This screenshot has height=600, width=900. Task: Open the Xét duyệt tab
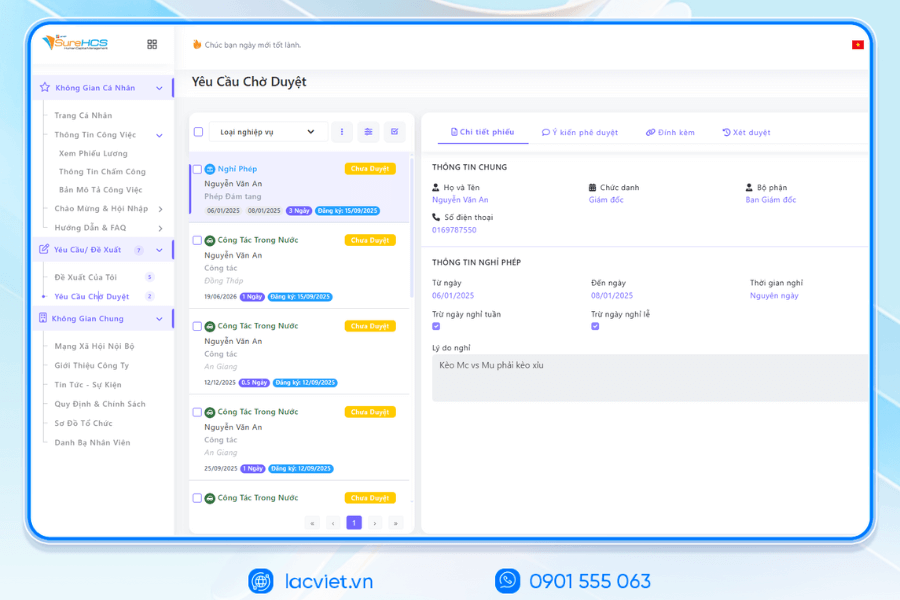tap(746, 132)
